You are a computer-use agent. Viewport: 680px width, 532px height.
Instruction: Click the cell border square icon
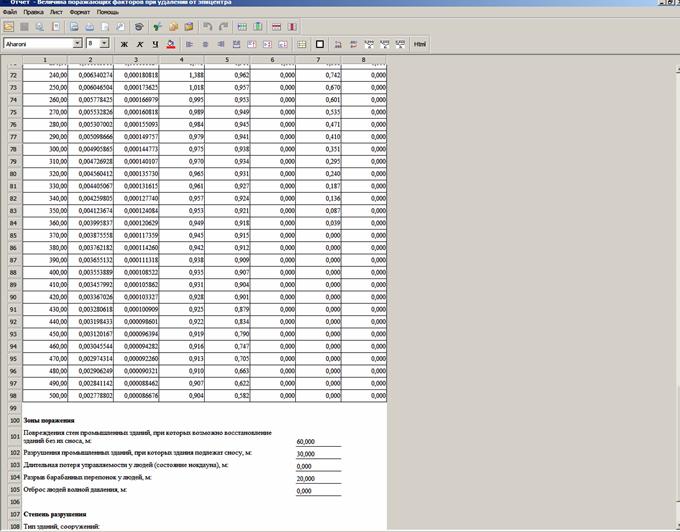click(320, 44)
